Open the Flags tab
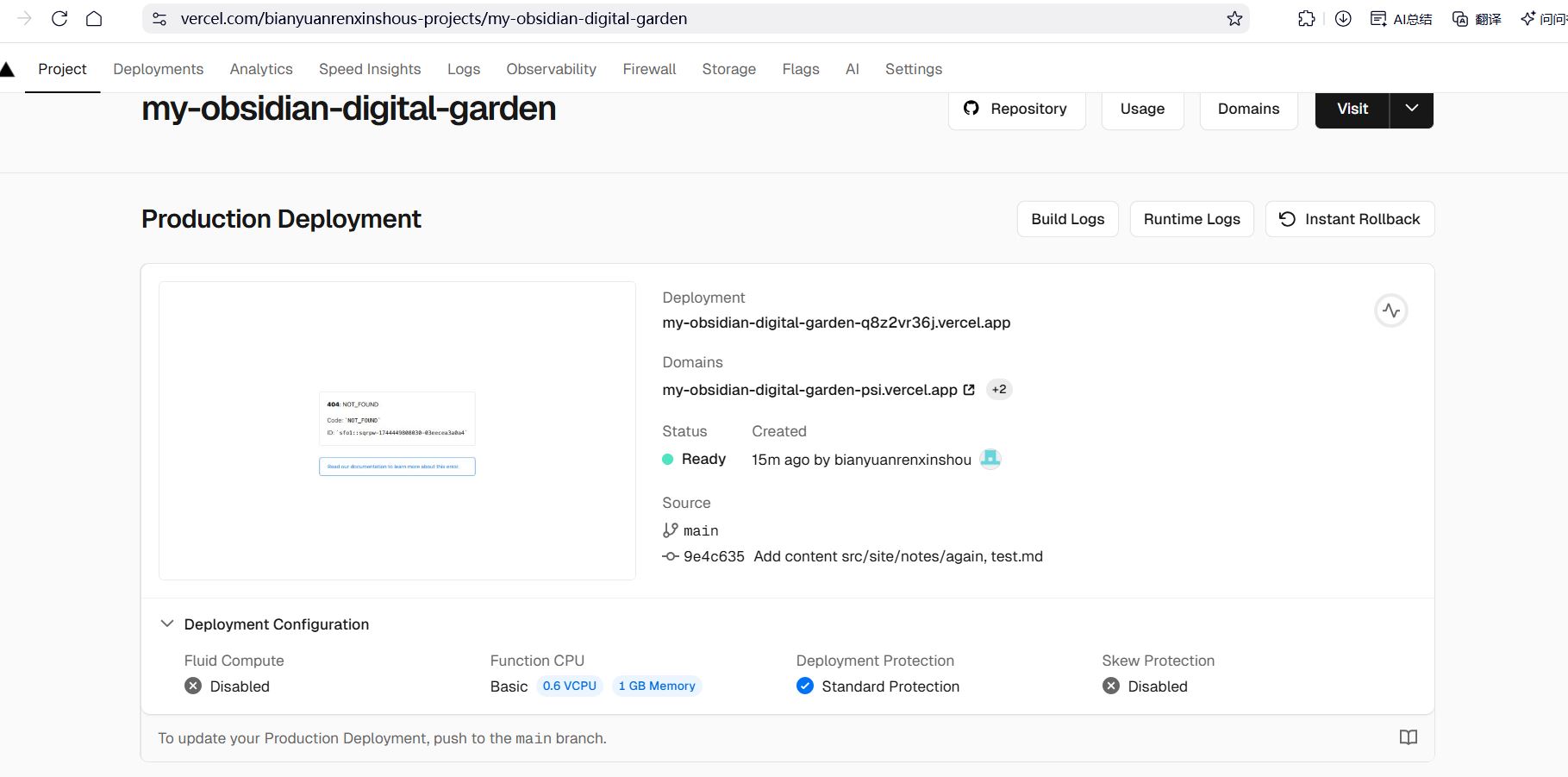This screenshot has height=777, width=1568. click(801, 69)
